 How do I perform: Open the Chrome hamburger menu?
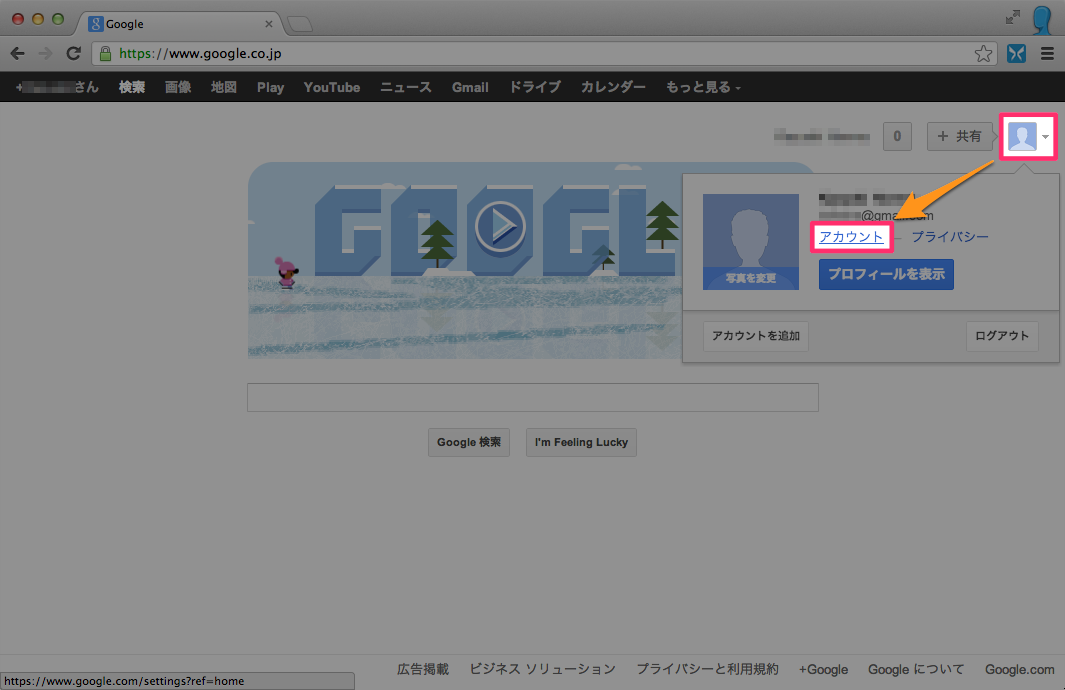tap(1047, 54)
